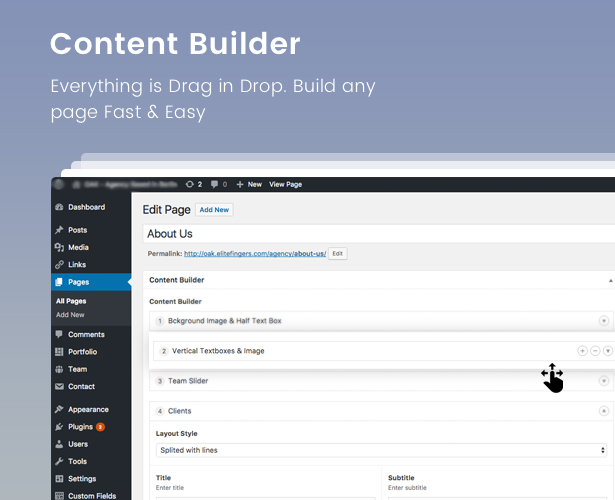Image resolution: width=615 pixels, height=500 pixels.
Task: Open Links in the sidebar
Action: [x=77, y=265]
